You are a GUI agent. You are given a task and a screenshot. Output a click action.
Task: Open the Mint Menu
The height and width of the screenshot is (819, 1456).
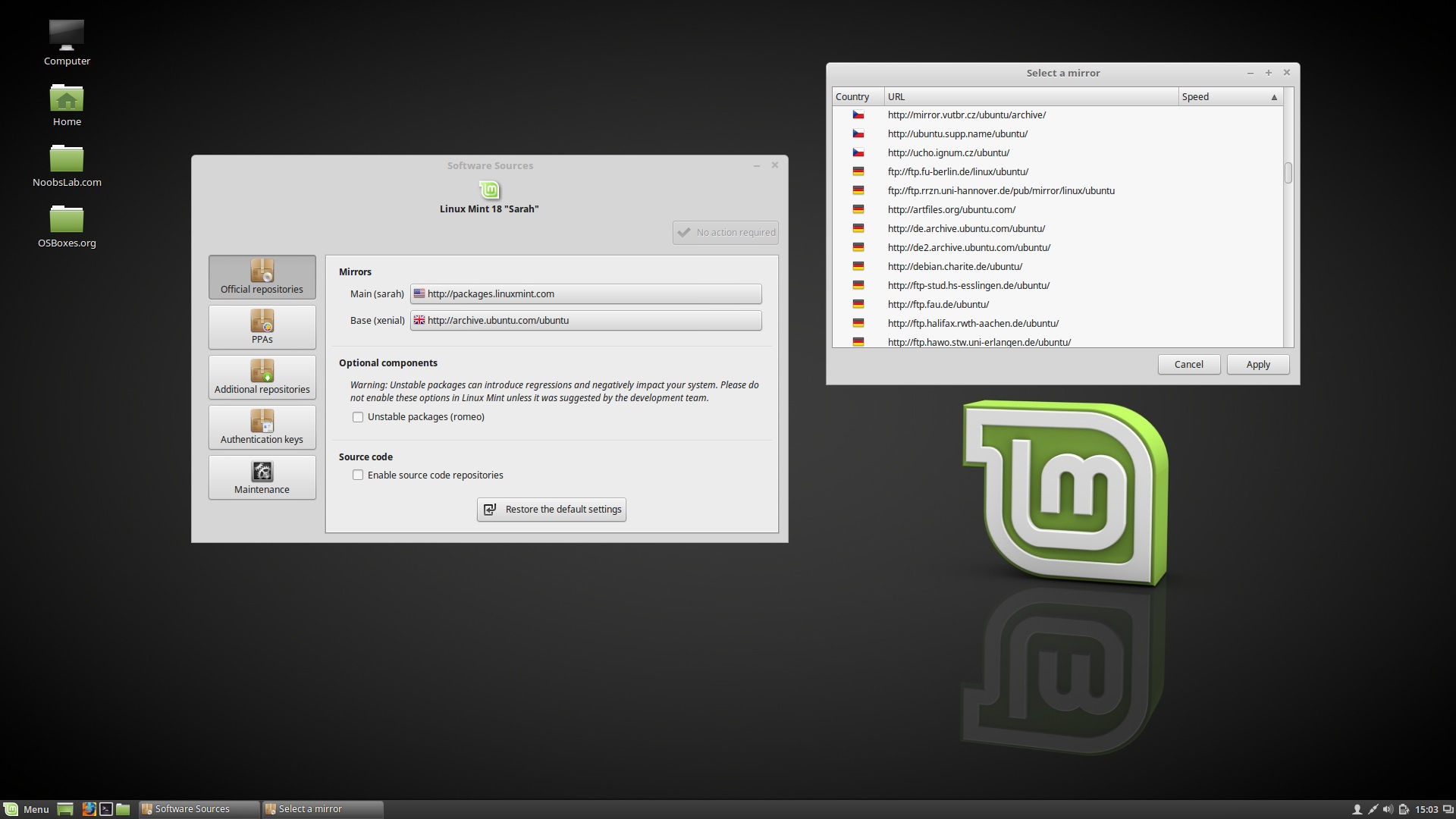pos(27,808)
